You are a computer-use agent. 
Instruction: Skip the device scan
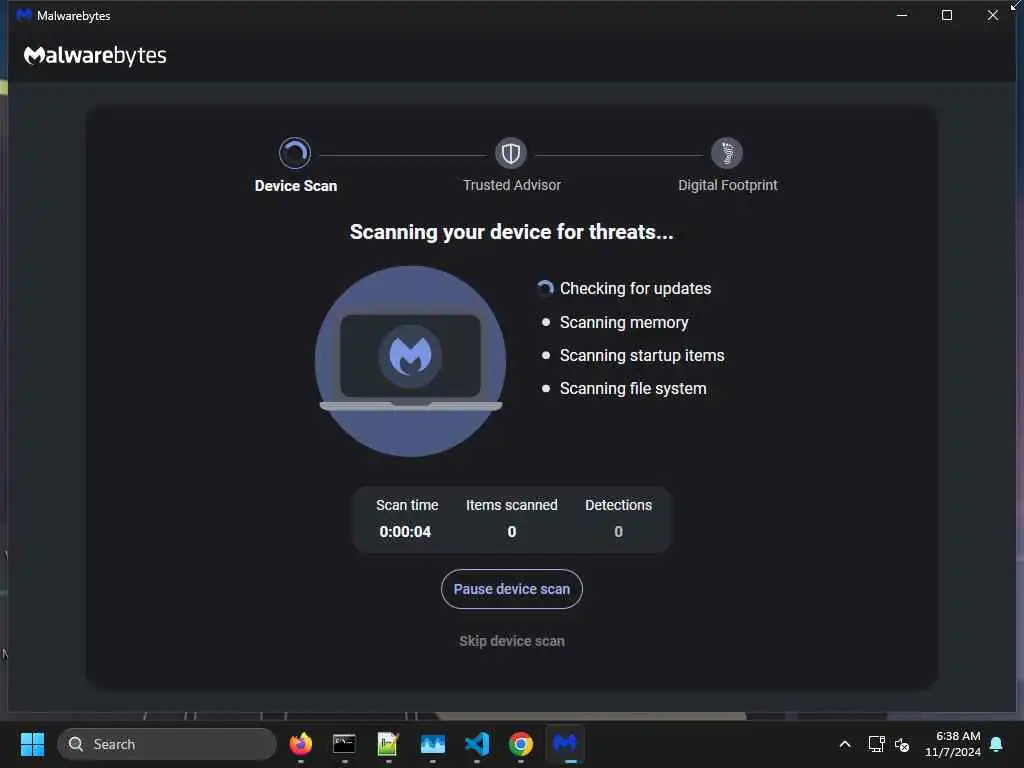point(511,641)
